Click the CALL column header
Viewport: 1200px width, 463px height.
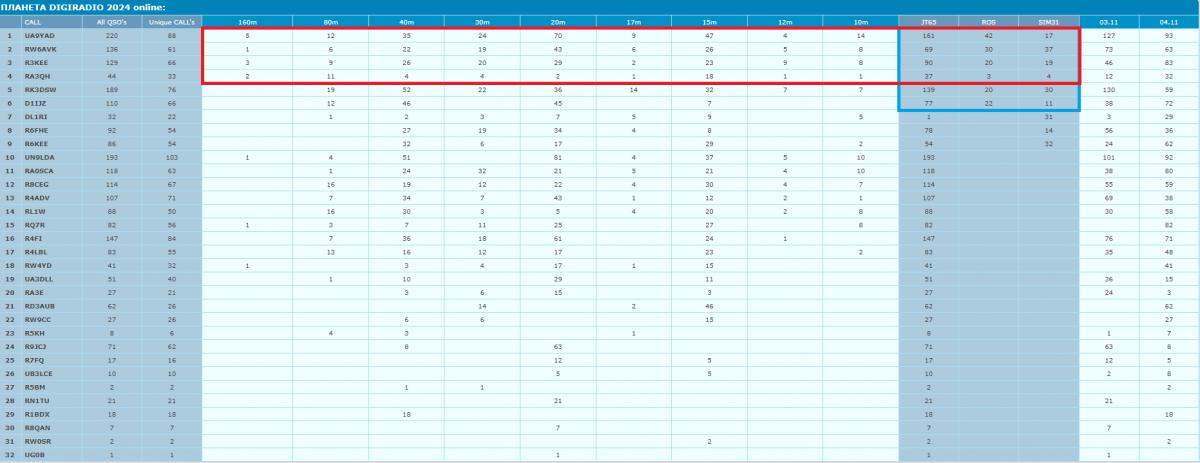click(33, 20)
